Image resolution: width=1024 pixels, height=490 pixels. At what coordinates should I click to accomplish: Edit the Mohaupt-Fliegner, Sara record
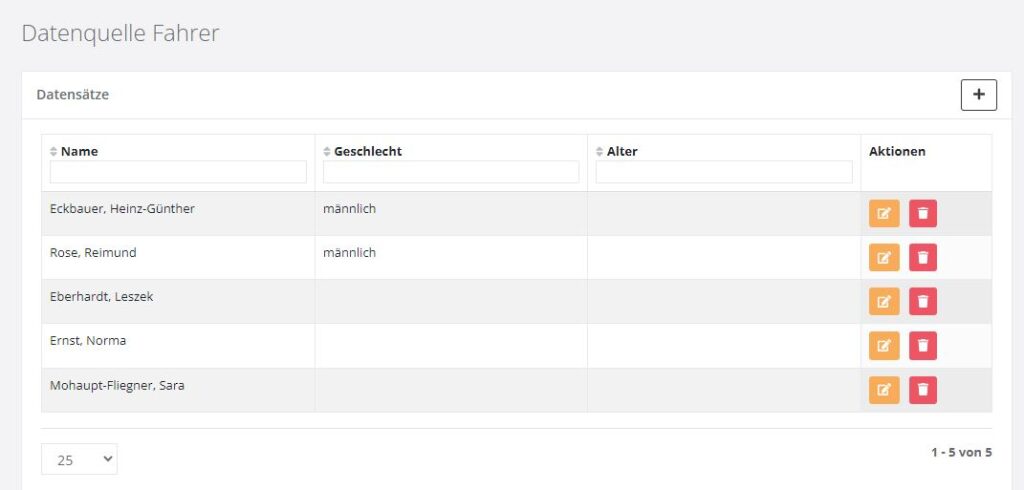pyautogui.click(x=884, y=390)
